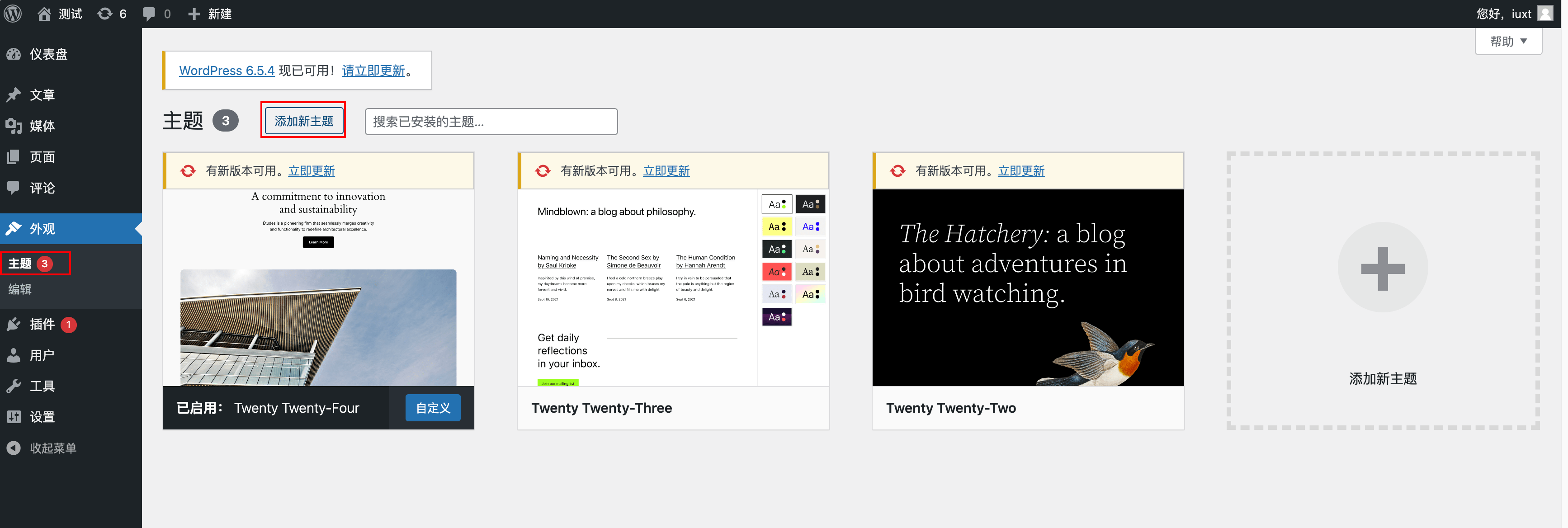Click 立即更新 for Twenty Twenty-Four
Viewport: 1568px width, 528px height.
[x=312, y=171]
